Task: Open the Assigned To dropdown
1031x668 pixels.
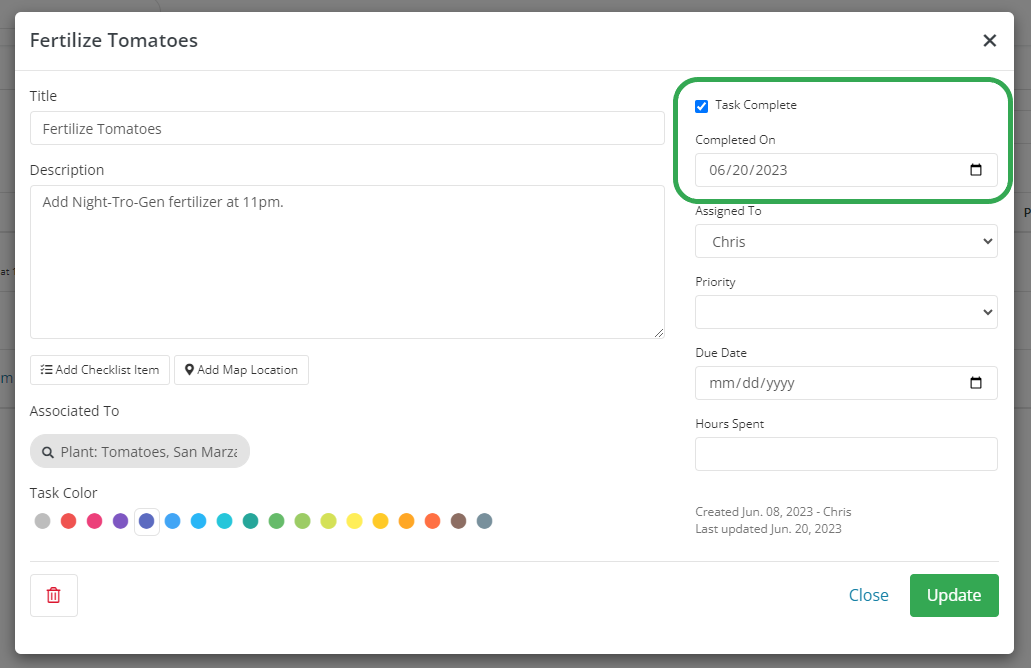Action: [x=846, y=241]
